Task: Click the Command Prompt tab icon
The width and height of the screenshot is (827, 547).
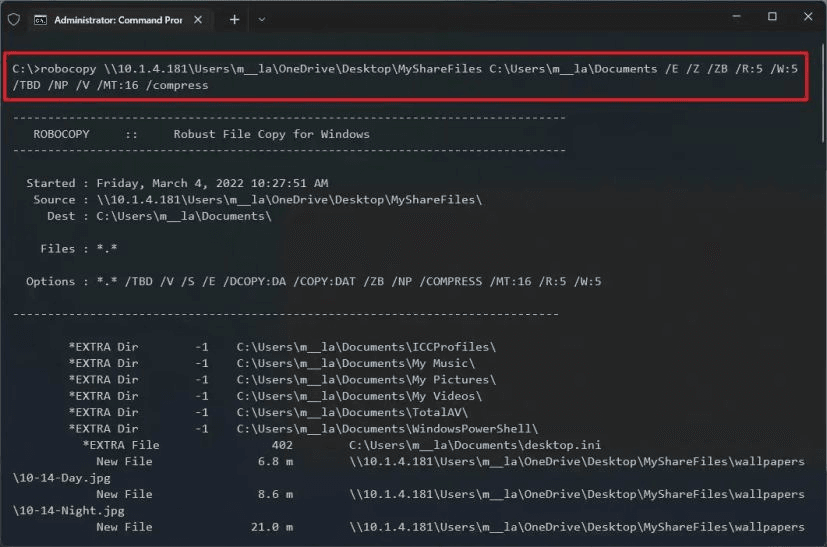Action: pos(39,19)
